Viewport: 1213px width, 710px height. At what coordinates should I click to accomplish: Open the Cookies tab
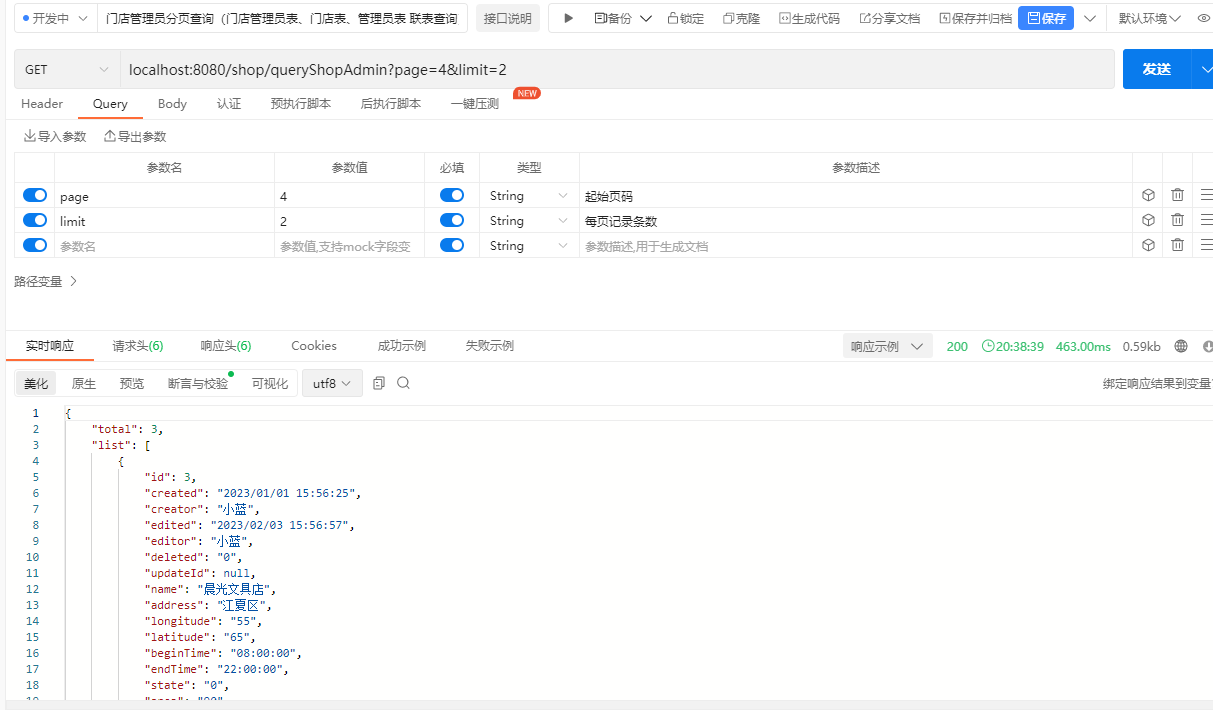tap(313, 346)
